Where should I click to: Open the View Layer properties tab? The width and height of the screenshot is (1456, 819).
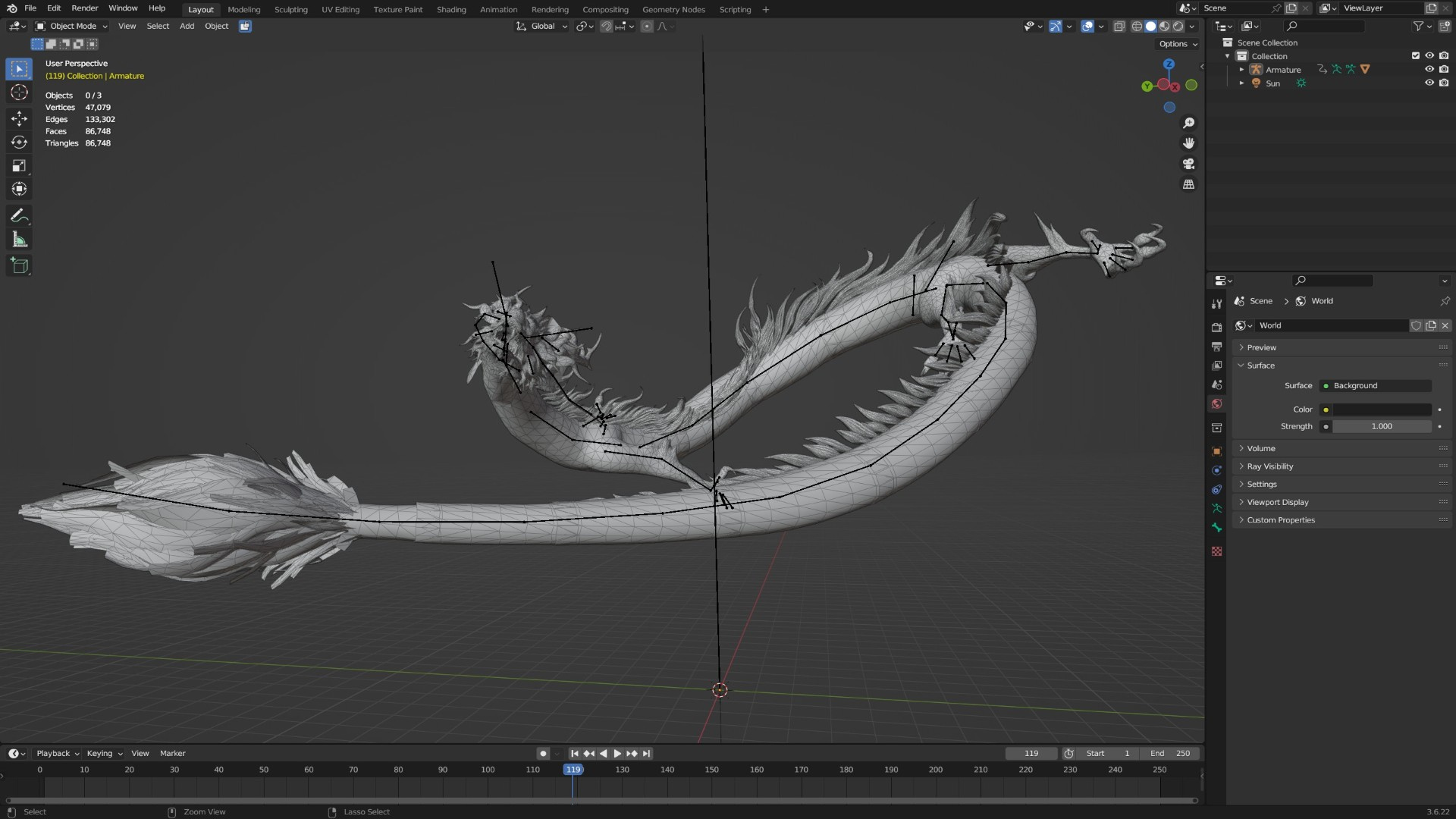coord(1216,366)
